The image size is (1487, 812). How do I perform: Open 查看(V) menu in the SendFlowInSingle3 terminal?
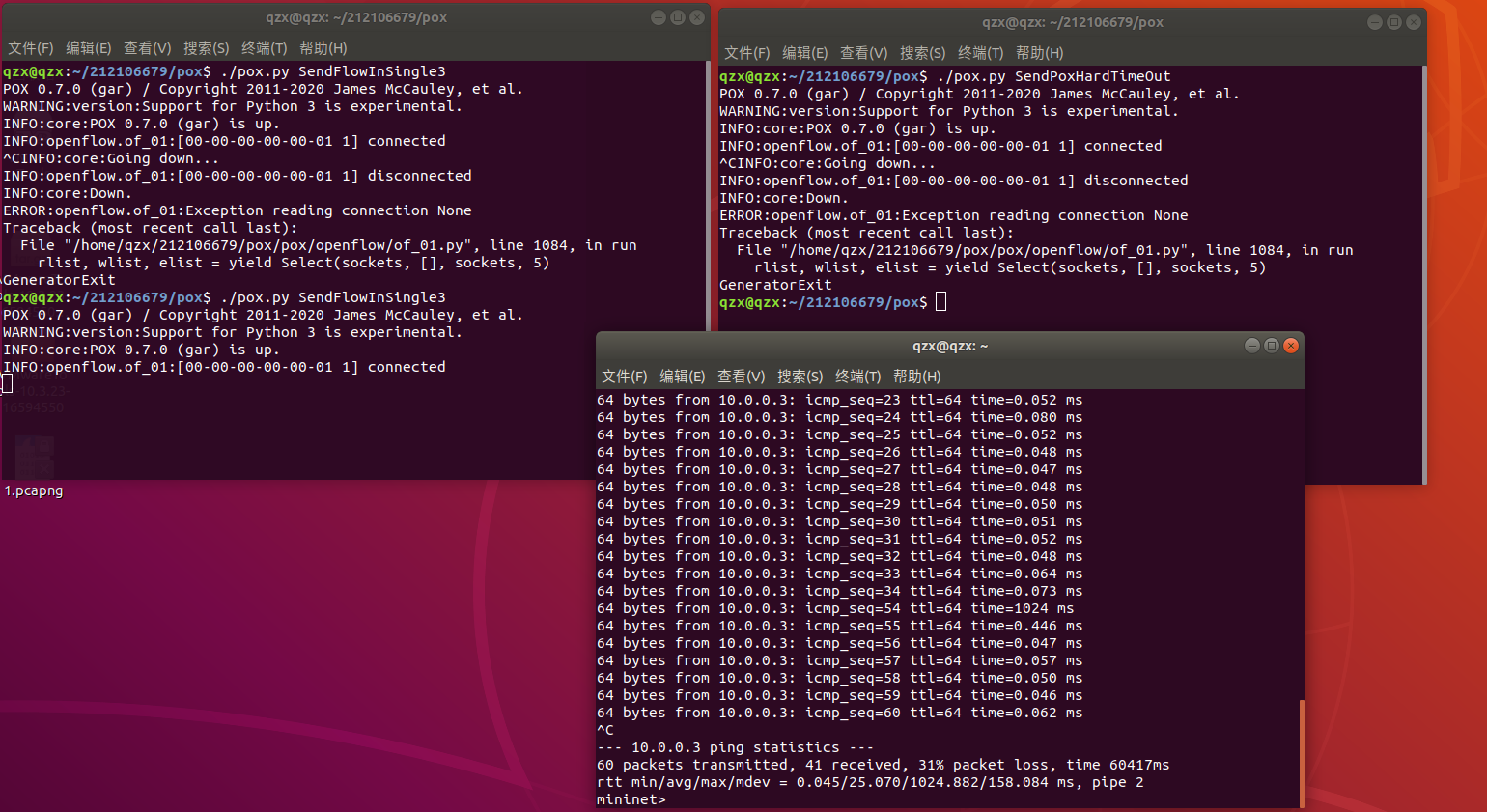click(148, 48)
